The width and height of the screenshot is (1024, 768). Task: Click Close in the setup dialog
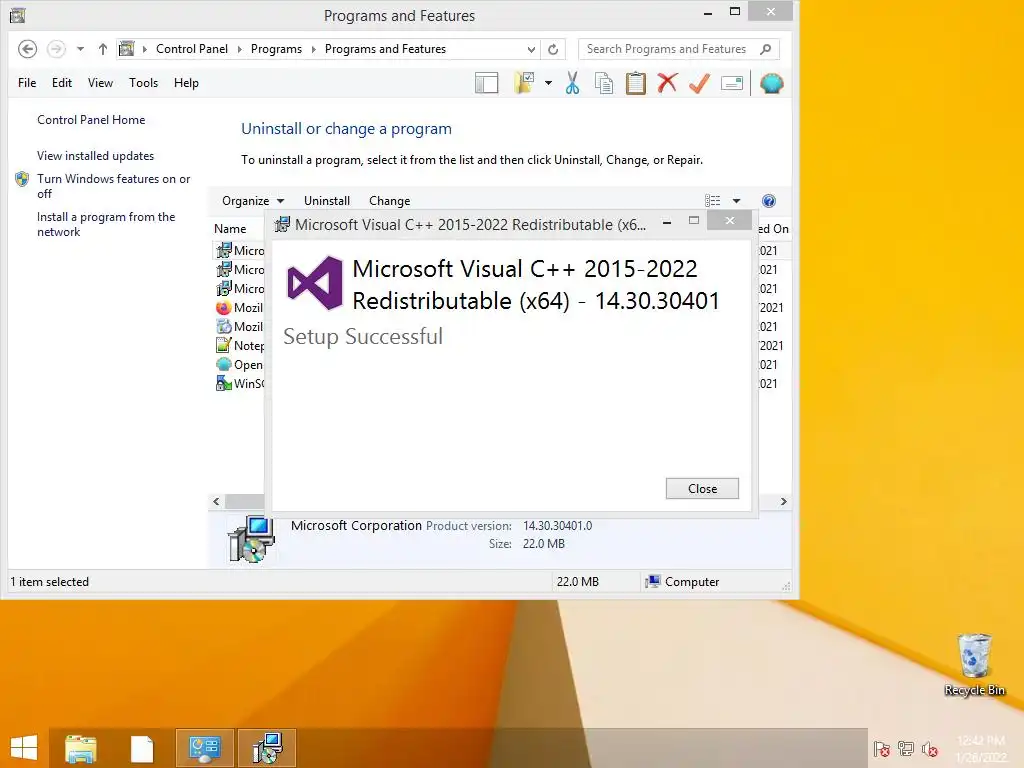702,488
